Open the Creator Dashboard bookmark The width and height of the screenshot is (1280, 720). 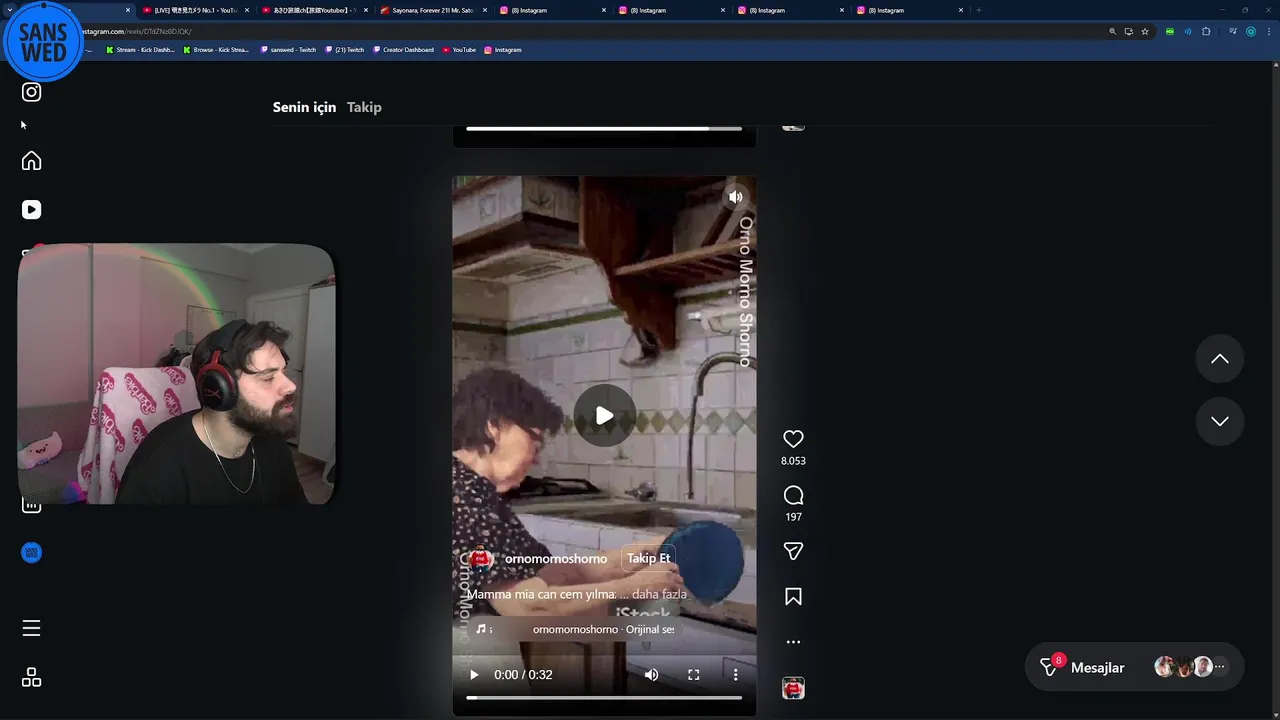[x=403, y=50]
